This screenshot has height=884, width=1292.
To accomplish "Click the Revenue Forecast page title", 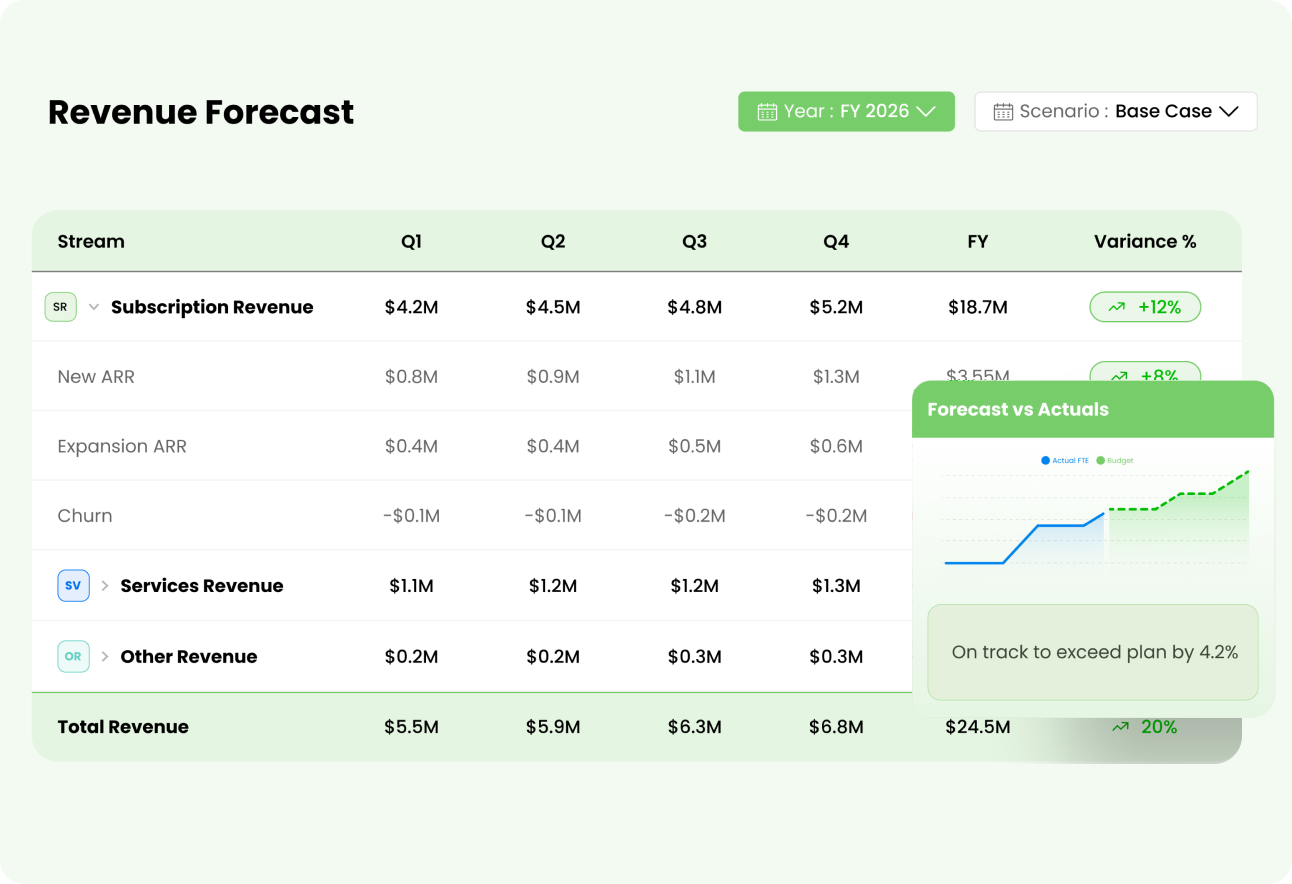I will tap(201, 112).
